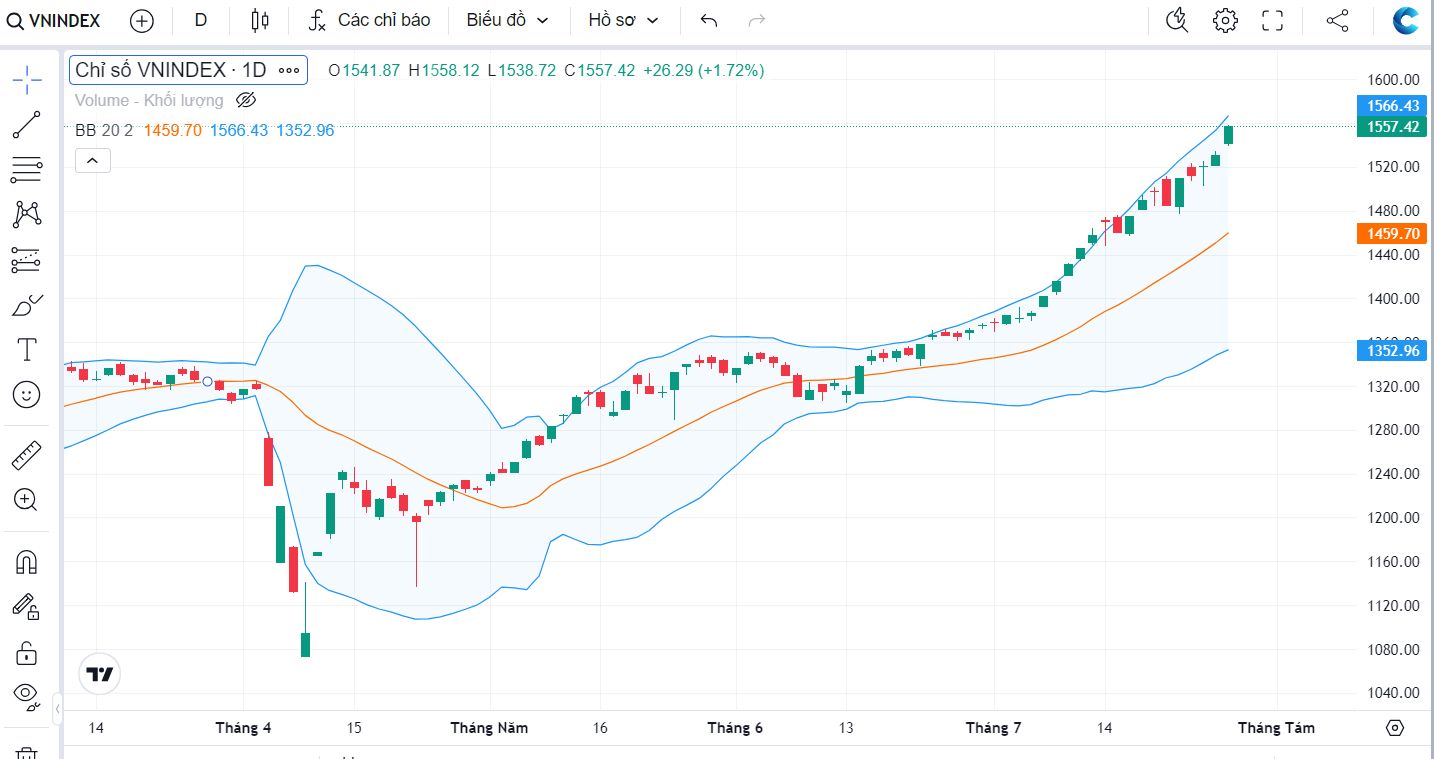Image resolution: width=1434 pixels, height=759 pixels.
Task: Click the 1557.42 current price label
Action: [1394, 127]
